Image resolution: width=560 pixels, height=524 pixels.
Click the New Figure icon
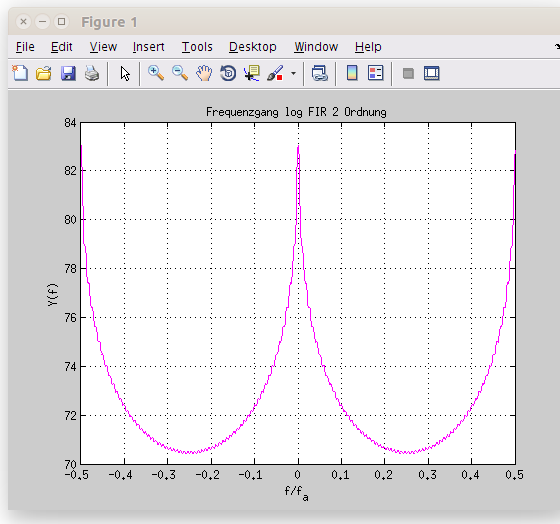point(20,73)
